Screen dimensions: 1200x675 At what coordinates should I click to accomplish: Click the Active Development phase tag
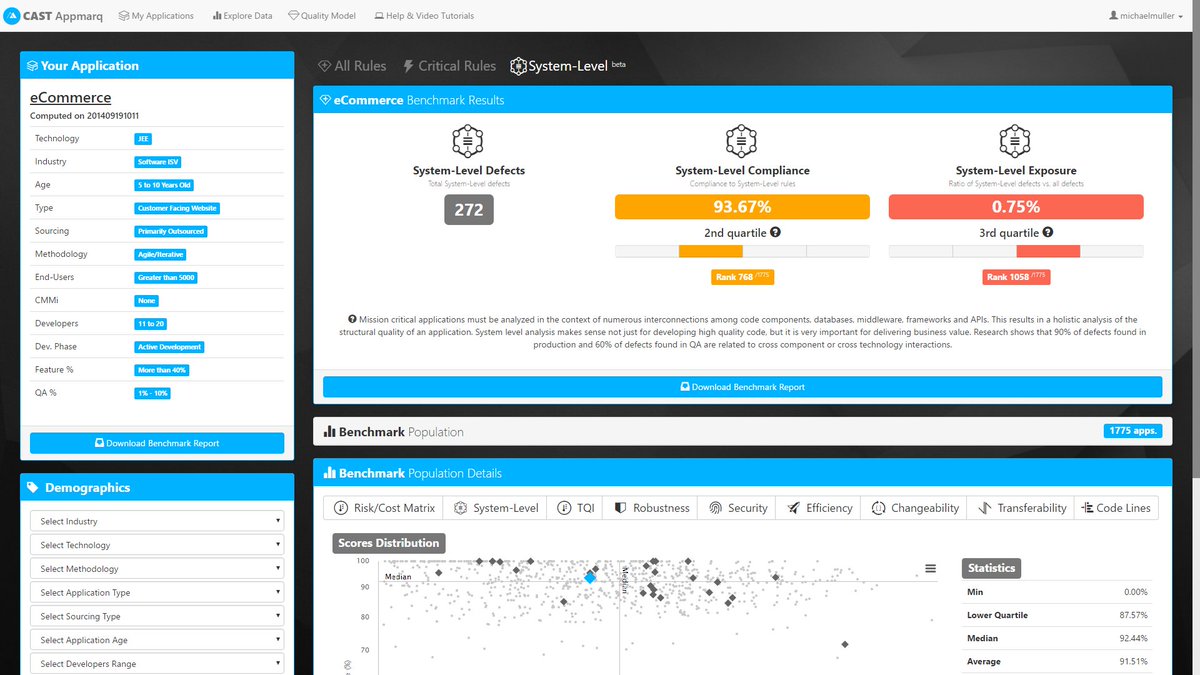[x=170, y=347]
